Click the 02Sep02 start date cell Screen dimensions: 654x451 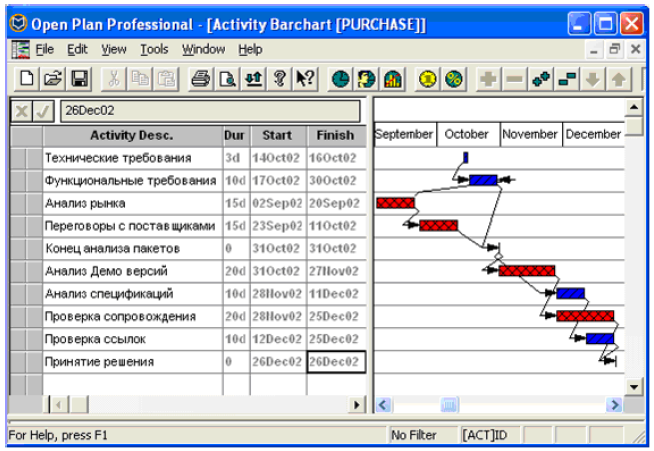coord(278,203)
